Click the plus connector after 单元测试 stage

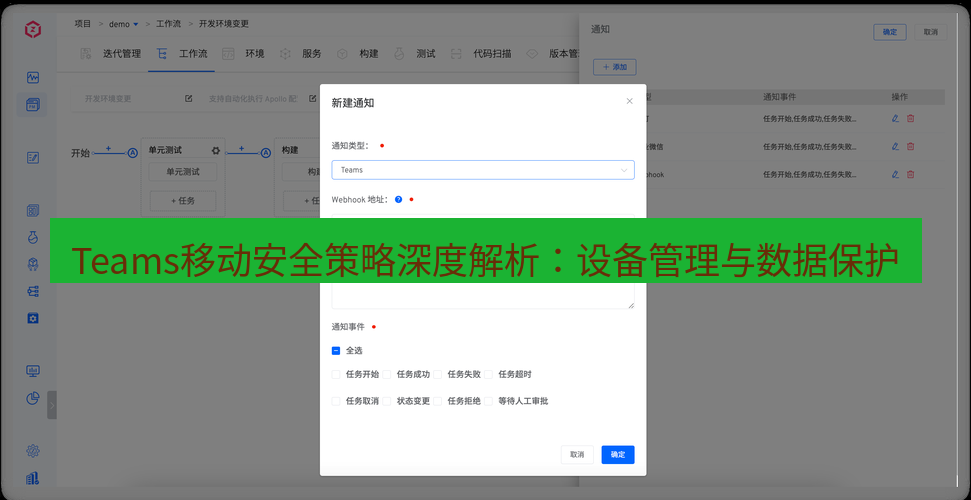242,149
